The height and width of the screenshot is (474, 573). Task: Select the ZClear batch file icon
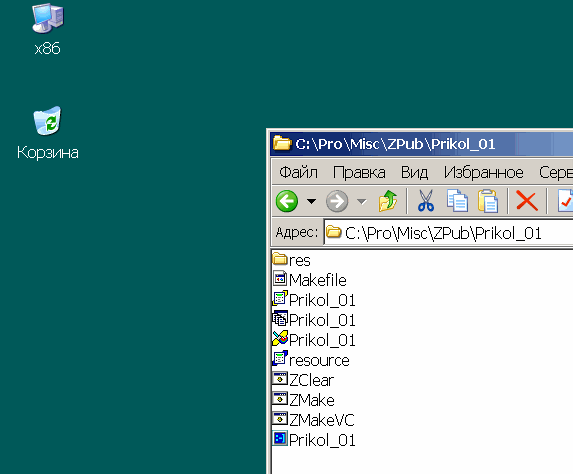280,378
